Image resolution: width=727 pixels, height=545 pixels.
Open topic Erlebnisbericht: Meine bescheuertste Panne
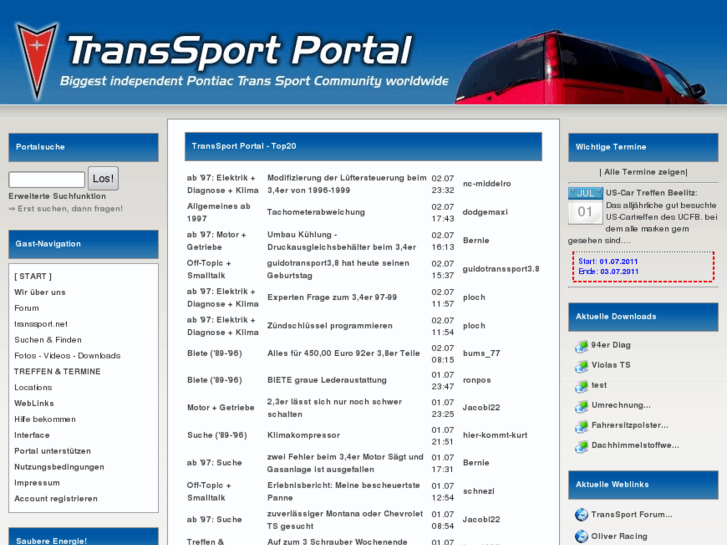[344, 492]
